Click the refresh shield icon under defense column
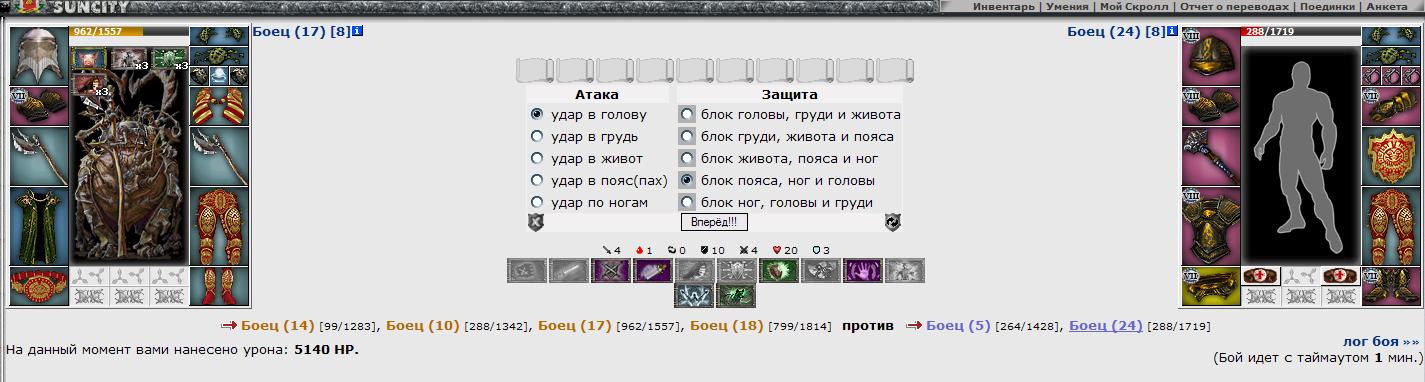 (x=893, y=222)
